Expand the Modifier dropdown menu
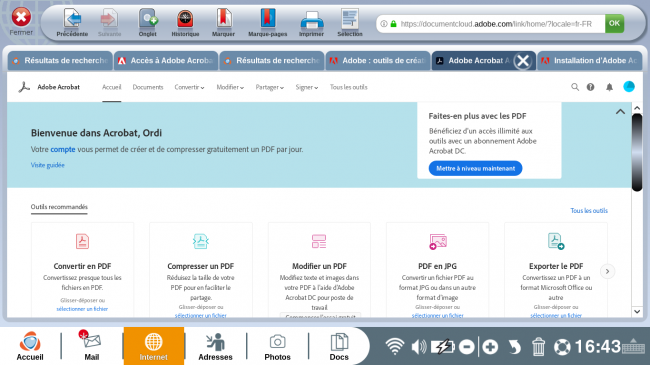This screenshot has height=365, width=650. 230,87
